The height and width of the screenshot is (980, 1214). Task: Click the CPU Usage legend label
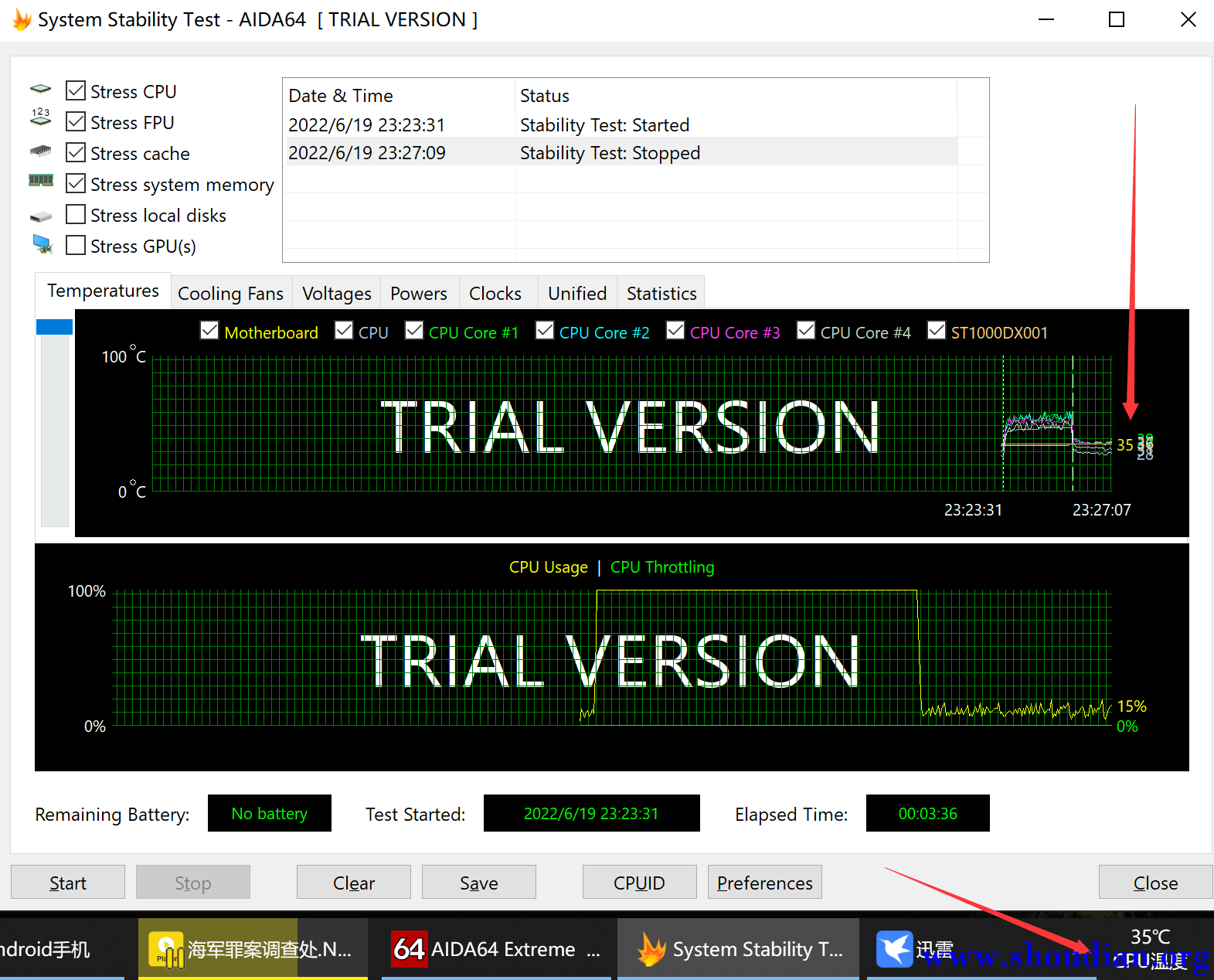pyautogui.click(x=549, y=567)
